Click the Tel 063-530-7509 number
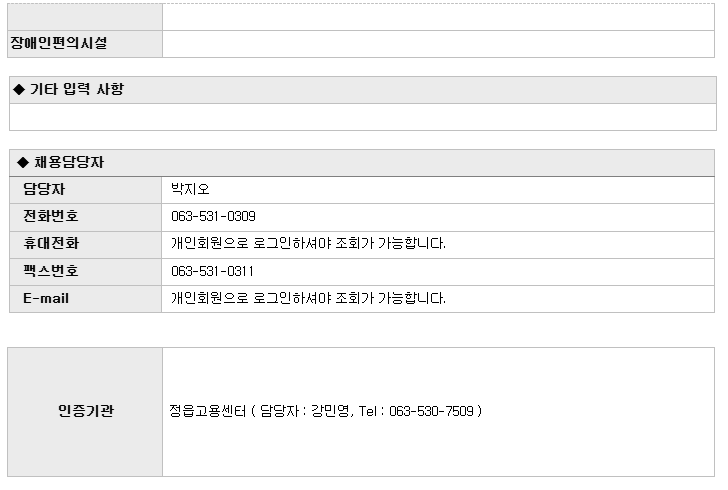This screenshot has width=728, height=490. [x=431, y=411]
